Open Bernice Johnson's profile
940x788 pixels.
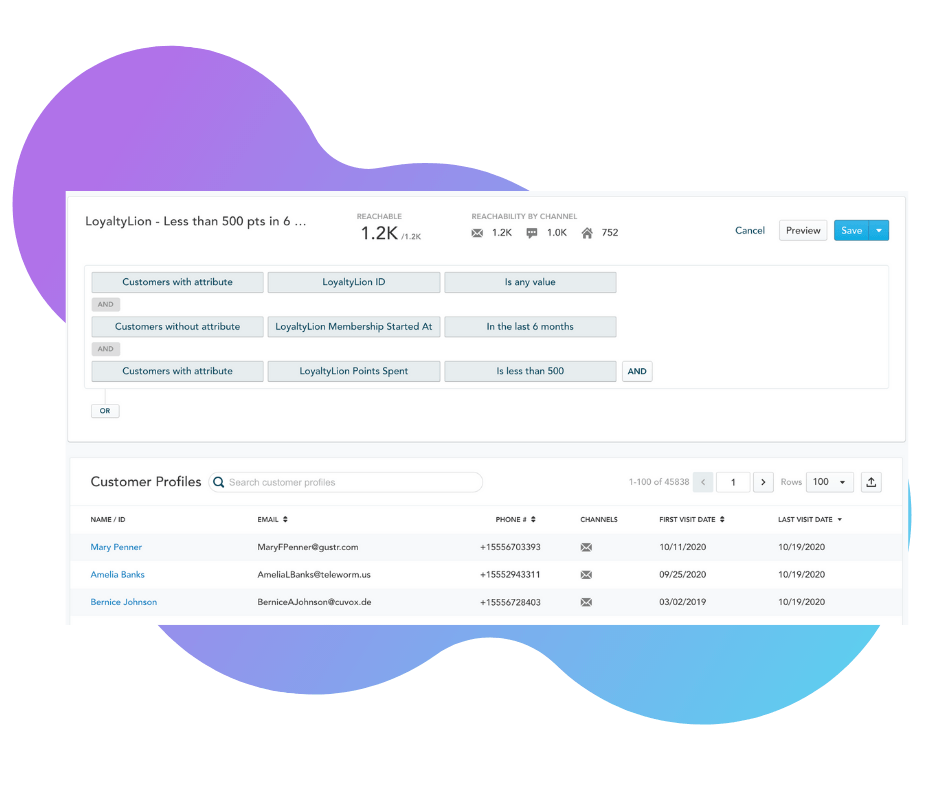(x=123, y=602)
